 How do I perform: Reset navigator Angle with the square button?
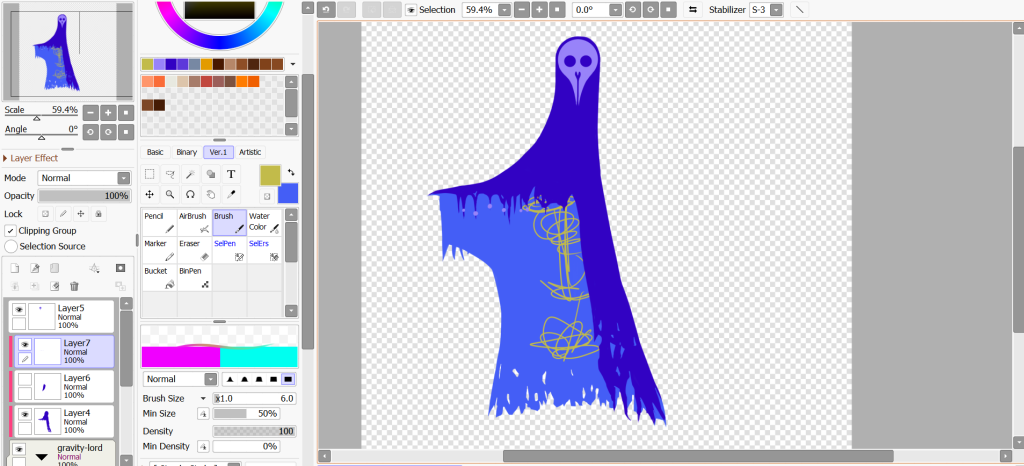tap(127, 132)
